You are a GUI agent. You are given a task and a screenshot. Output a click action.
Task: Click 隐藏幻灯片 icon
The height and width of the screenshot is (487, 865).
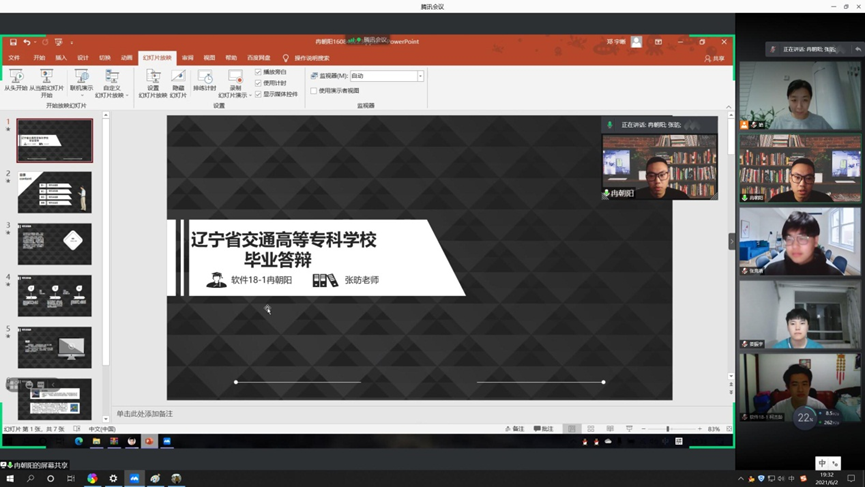pos(178,82)
